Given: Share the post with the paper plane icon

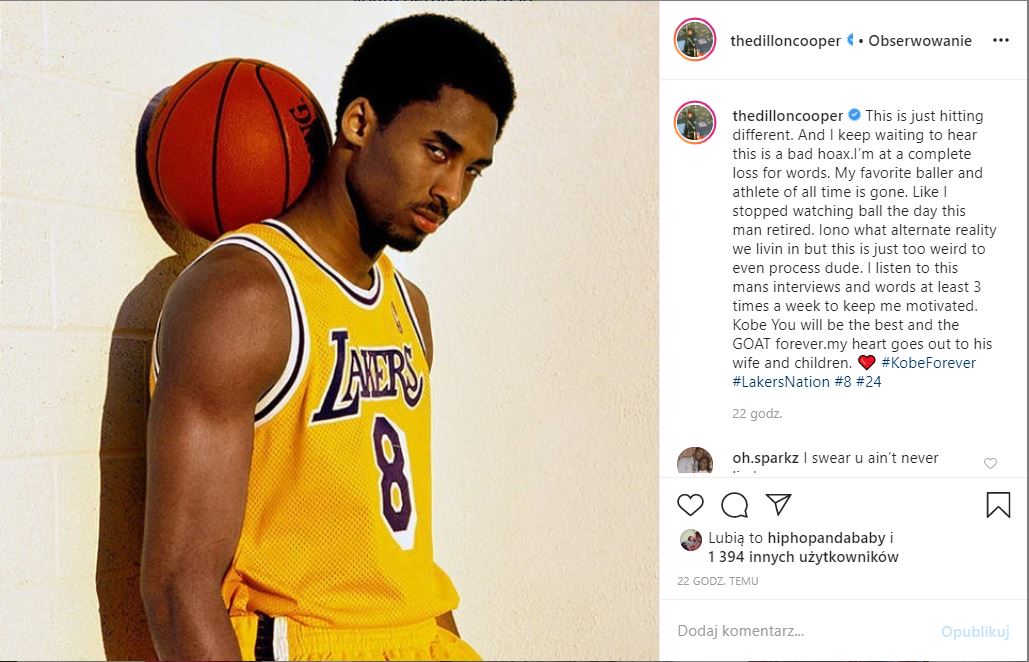Looking at the screenshot, I should 778,504.
